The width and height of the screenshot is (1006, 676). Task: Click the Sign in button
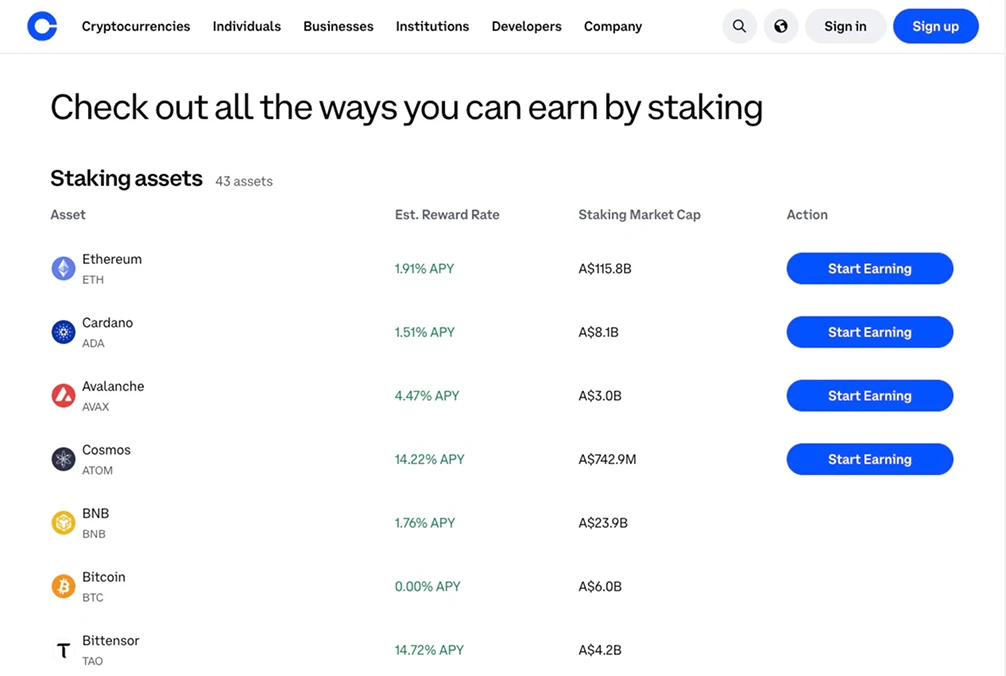[845, 26]
